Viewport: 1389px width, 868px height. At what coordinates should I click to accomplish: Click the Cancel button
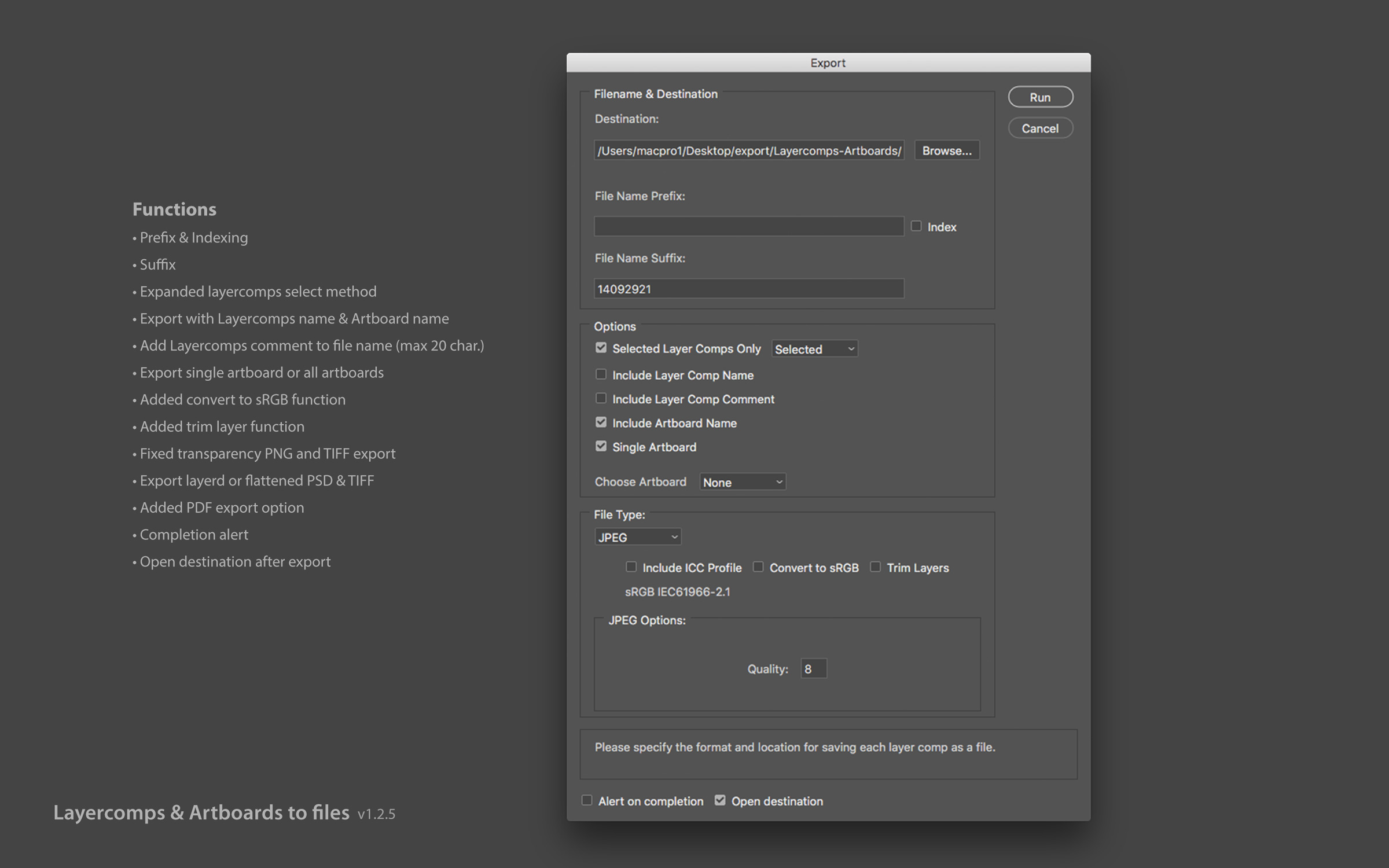tap(1040, 128)
